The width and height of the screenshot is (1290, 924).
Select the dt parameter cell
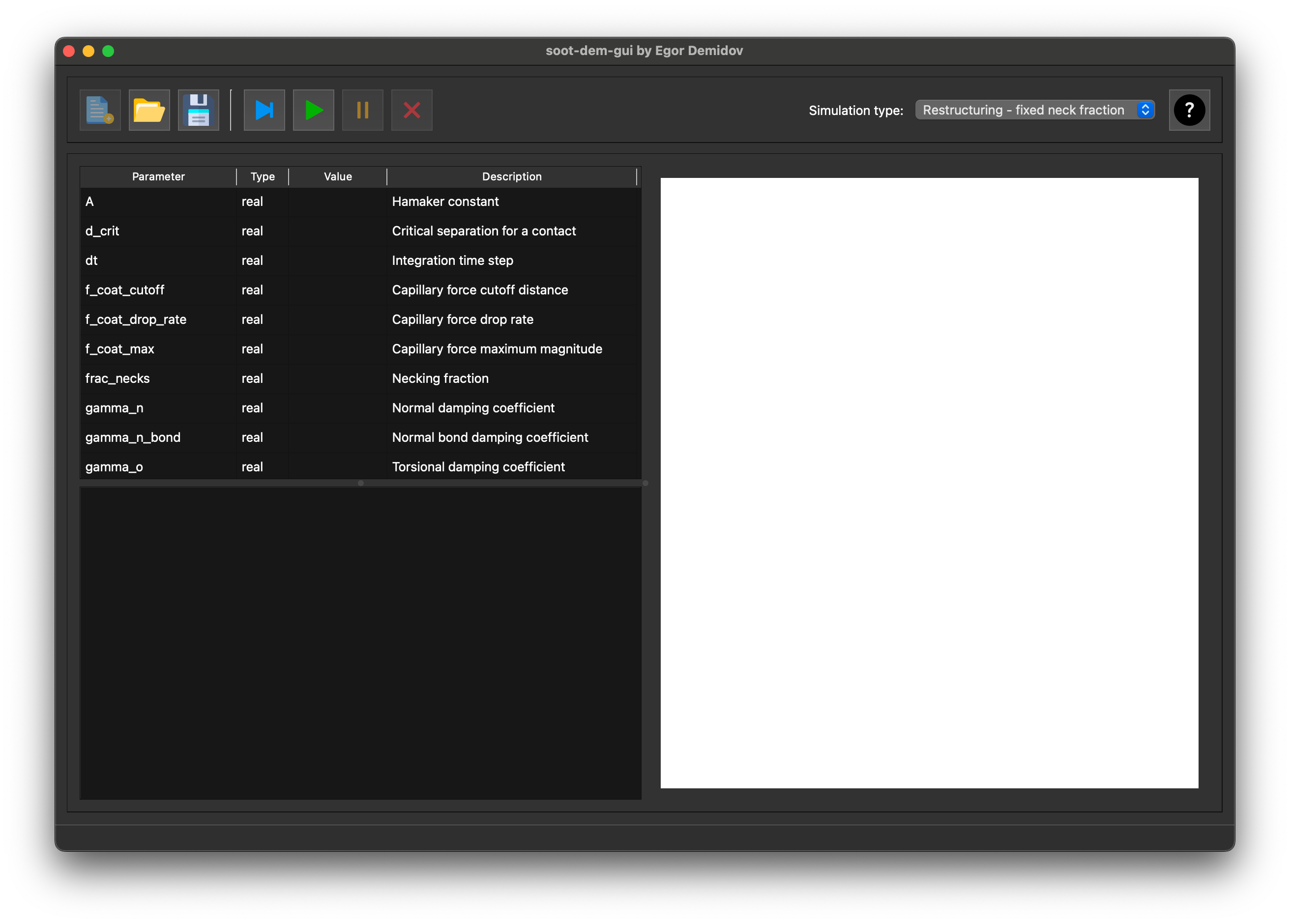tap(158, 260)
